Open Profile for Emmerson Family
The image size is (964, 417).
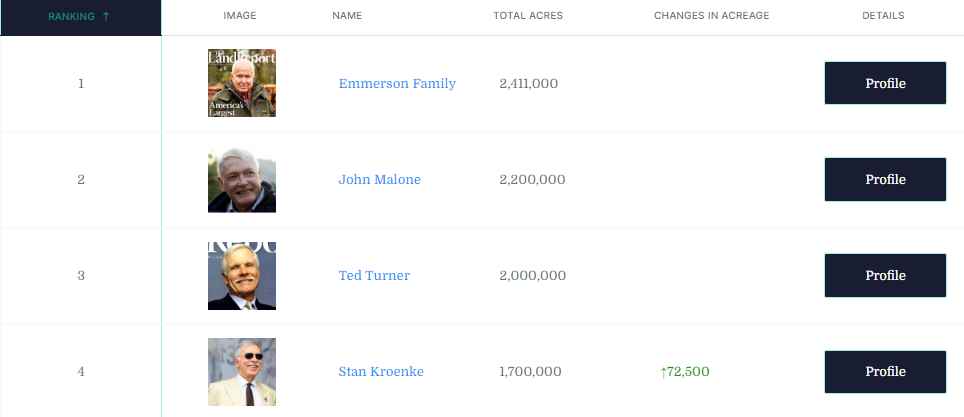click(x=885, y=83)
